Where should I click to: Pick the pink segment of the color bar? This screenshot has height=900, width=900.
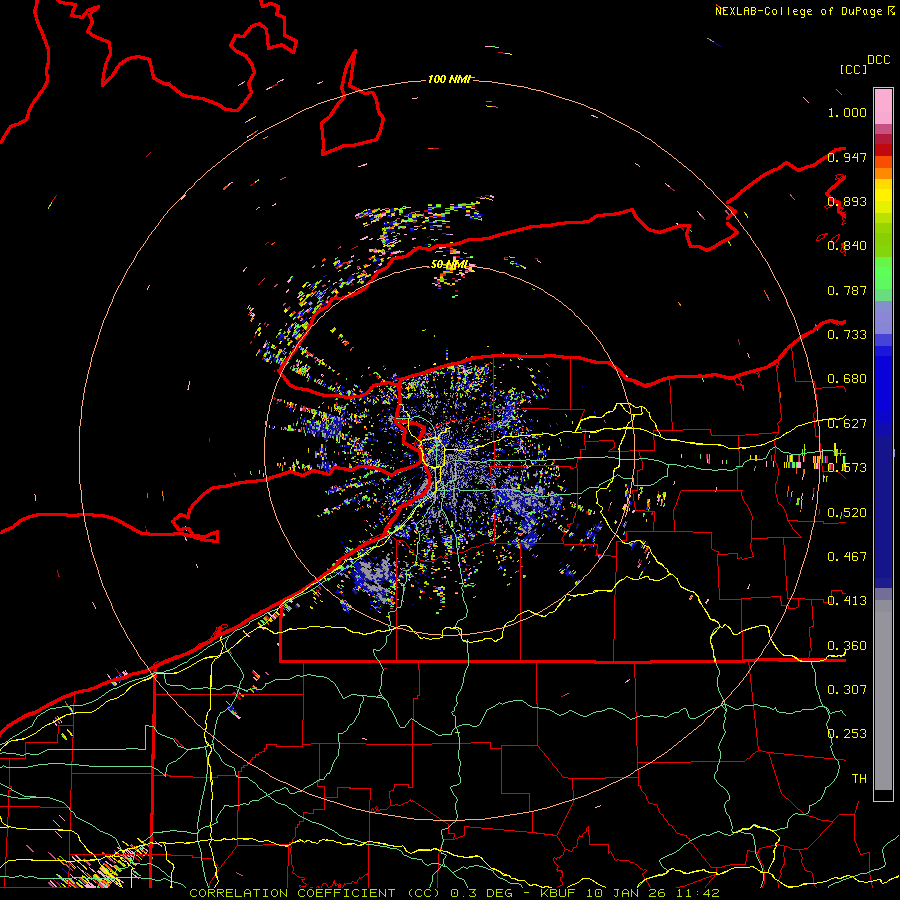[x=883, y=106]
